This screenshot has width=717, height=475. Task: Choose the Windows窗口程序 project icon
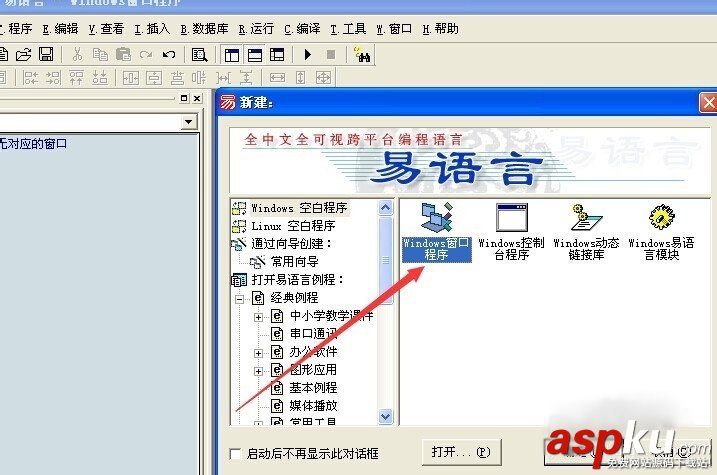click(x=436, y=232)
